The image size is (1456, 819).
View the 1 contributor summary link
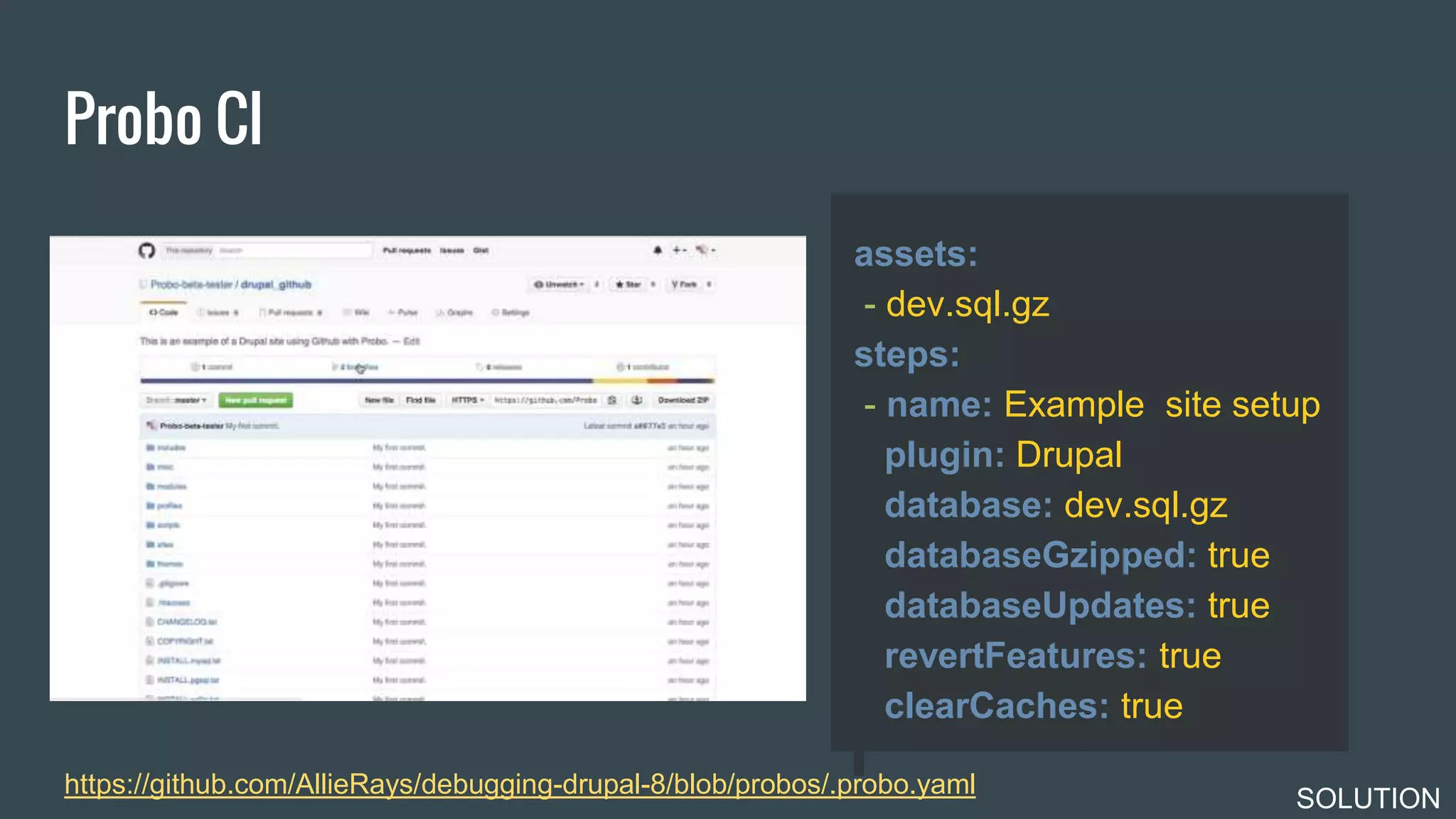(x=643, y=367)
